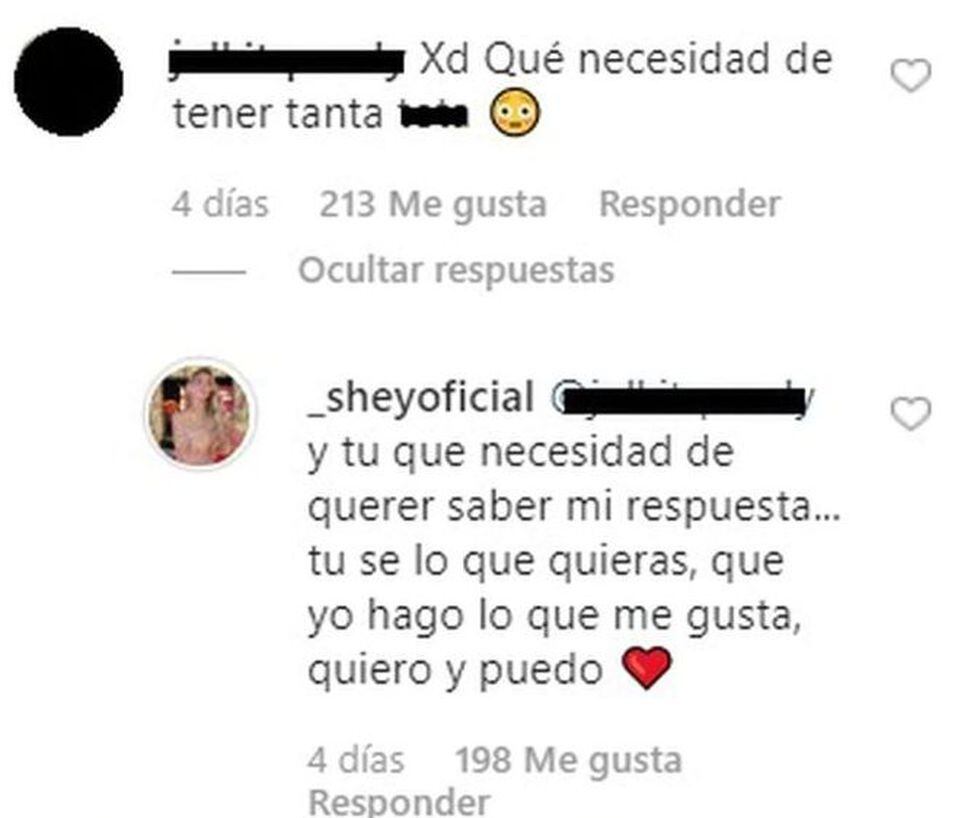The image size is (980, 818).
Task: Reply to the first comment via Responder
Action: (x=689, y=204)
